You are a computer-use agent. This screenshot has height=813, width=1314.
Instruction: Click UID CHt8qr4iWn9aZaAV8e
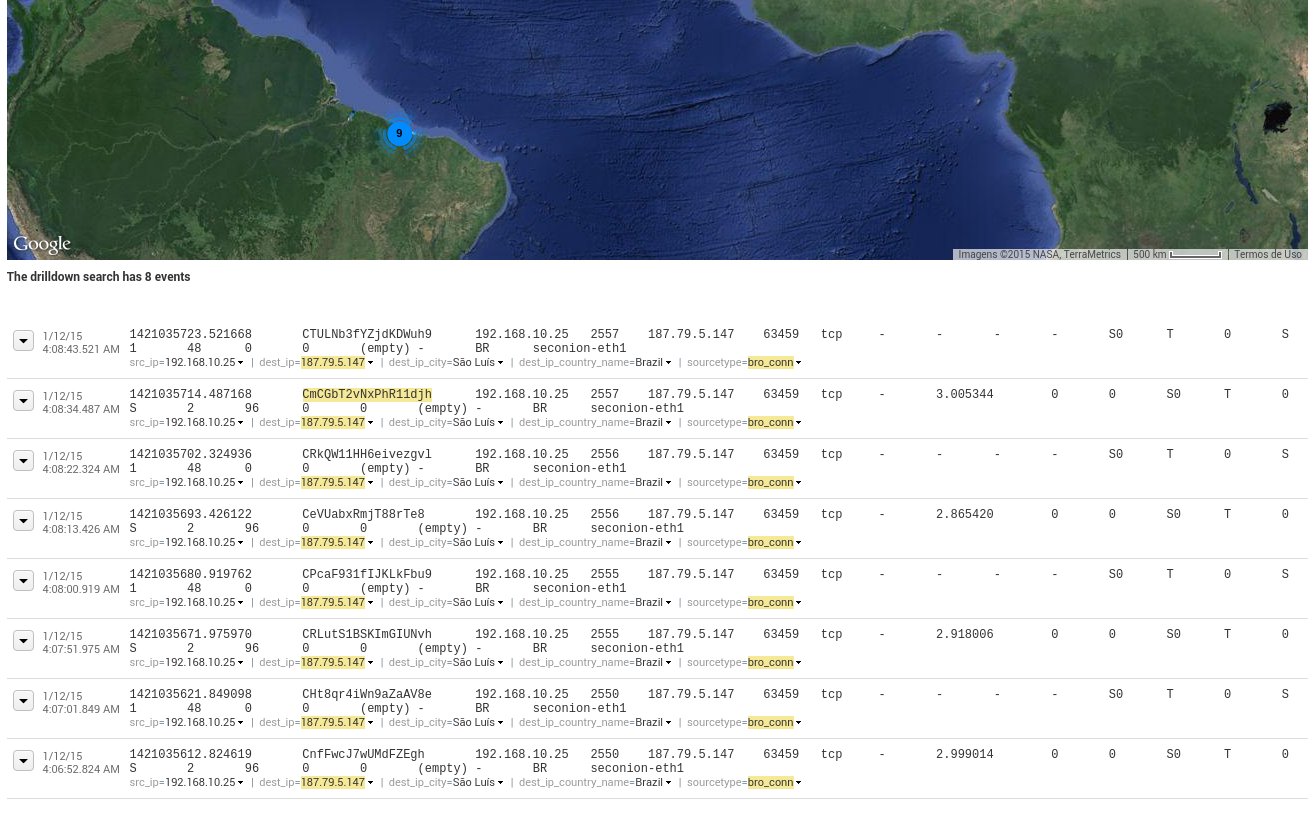pos(367,694)
